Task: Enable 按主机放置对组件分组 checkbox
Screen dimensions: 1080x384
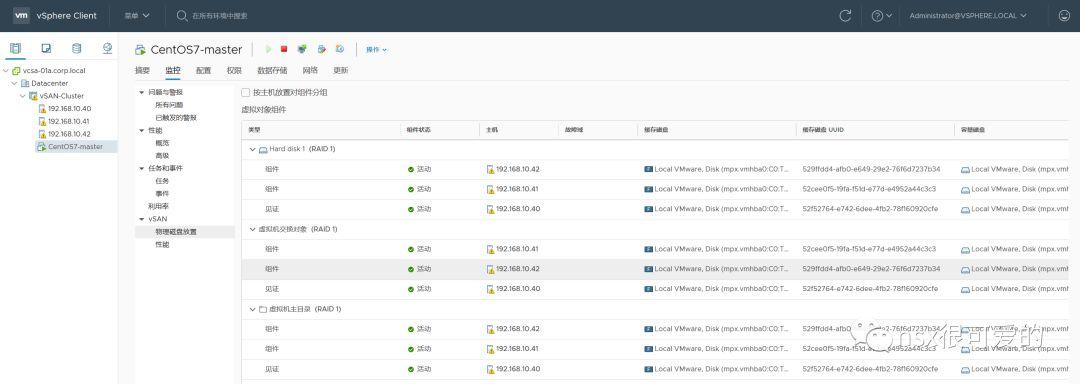Action: point(245,92)
